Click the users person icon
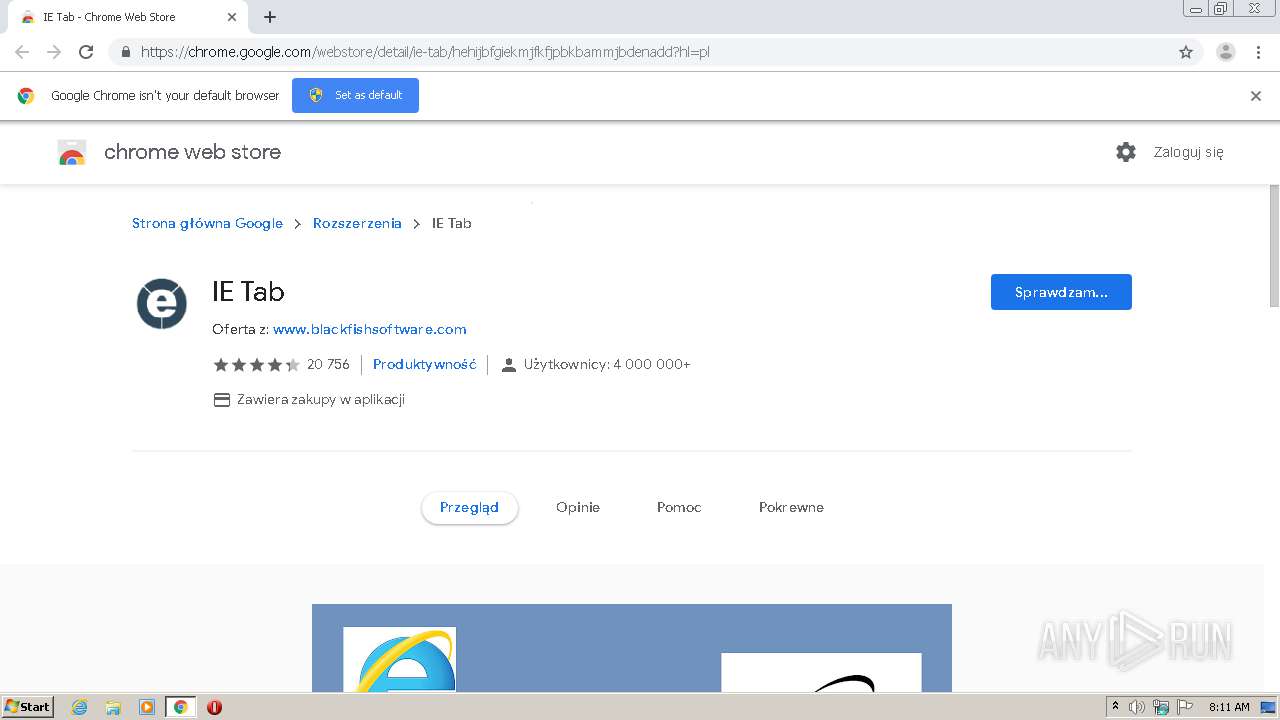 (x=508, y=365)
